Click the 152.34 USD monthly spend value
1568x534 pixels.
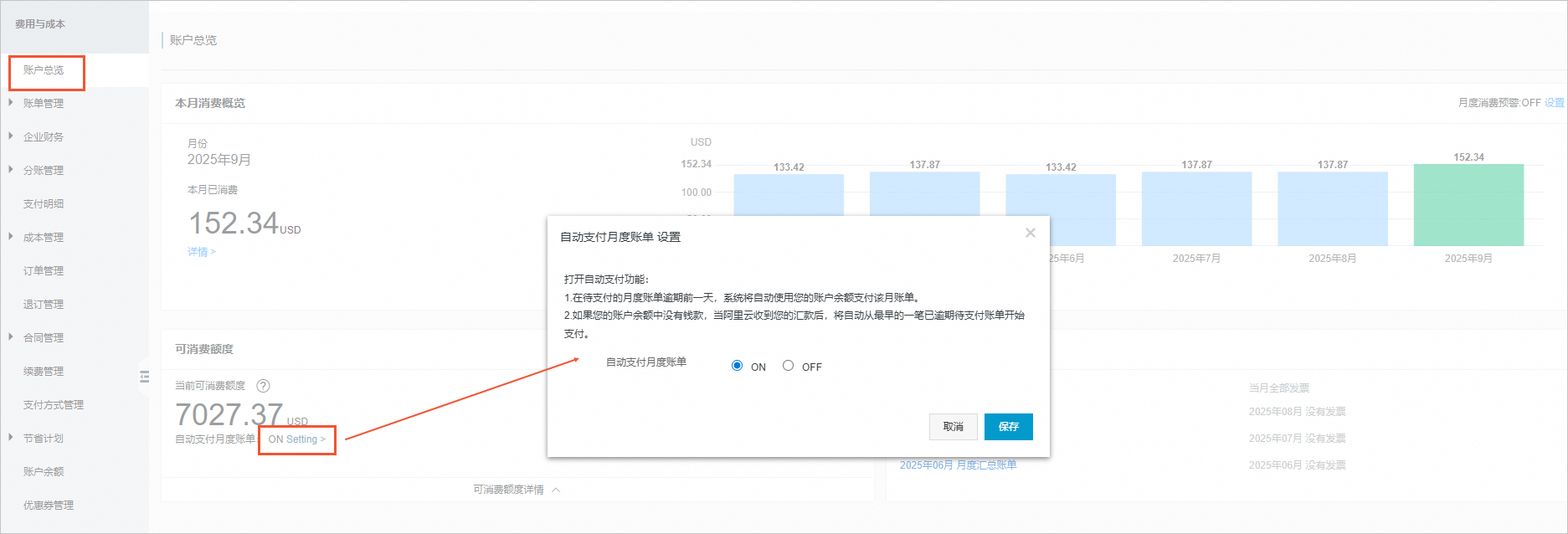[244, 223]
